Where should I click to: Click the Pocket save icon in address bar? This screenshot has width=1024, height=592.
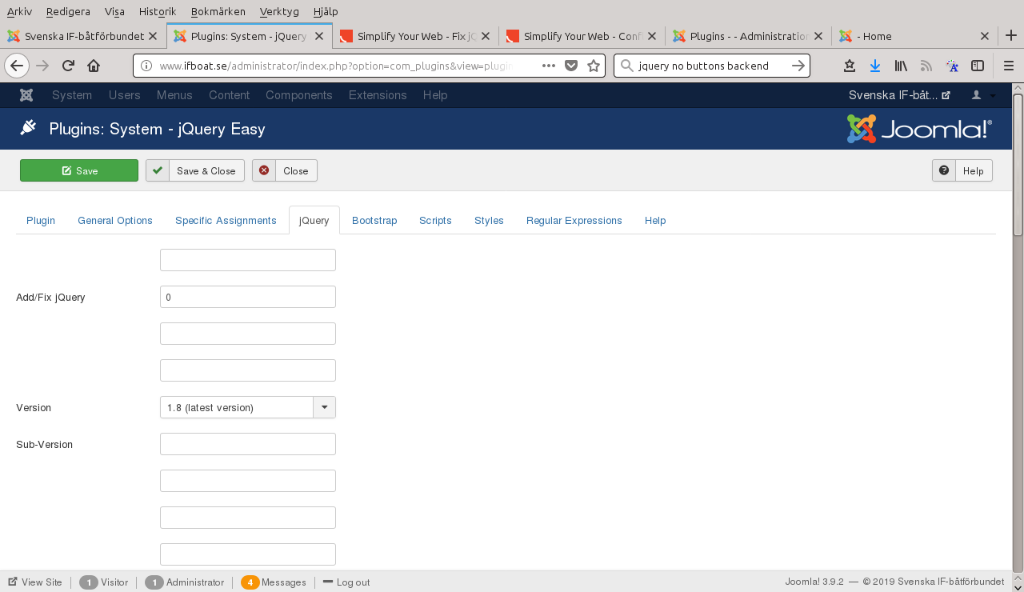[571, 66]
